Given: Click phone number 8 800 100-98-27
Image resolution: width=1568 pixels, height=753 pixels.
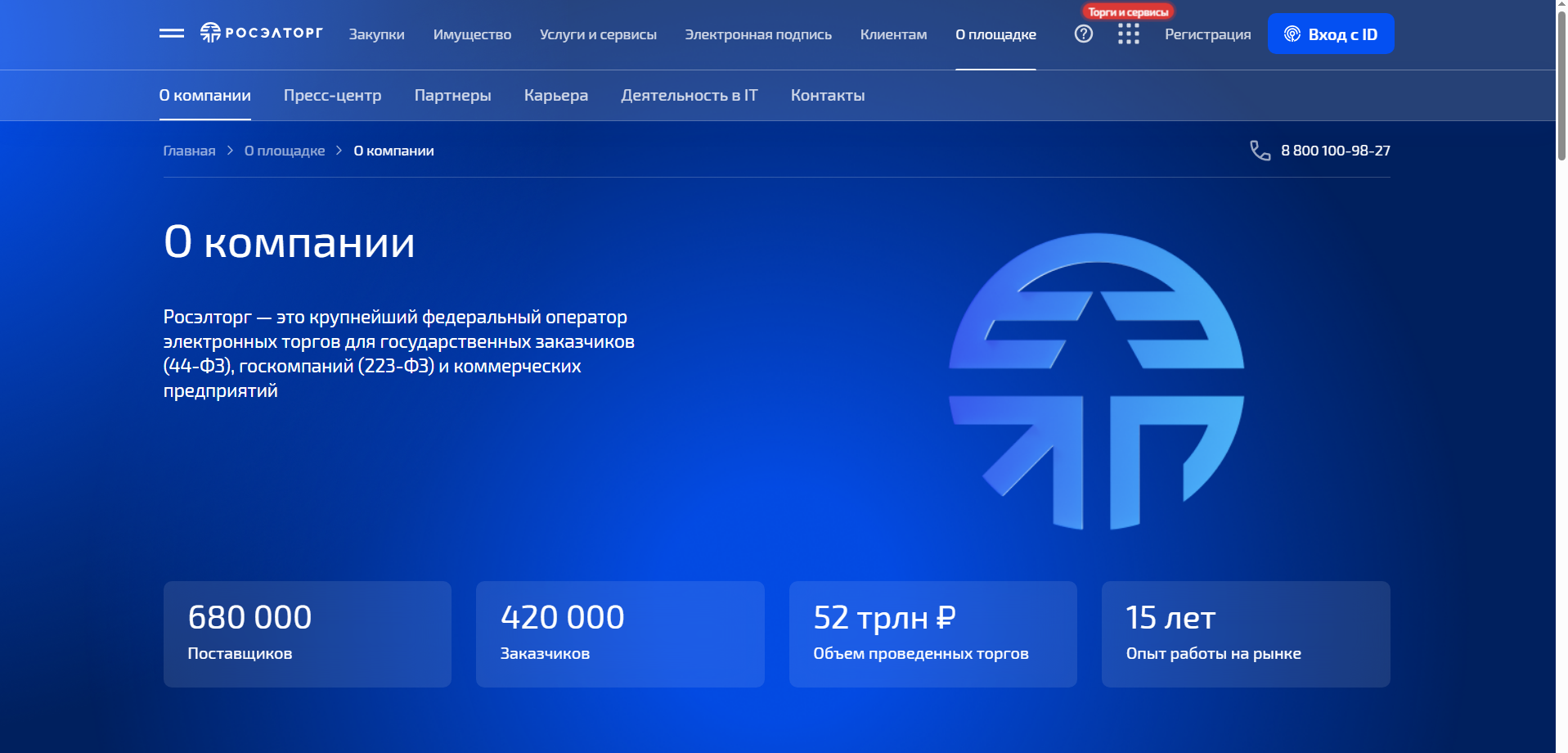Looking at the screenshot, I should coord(1336,151).
